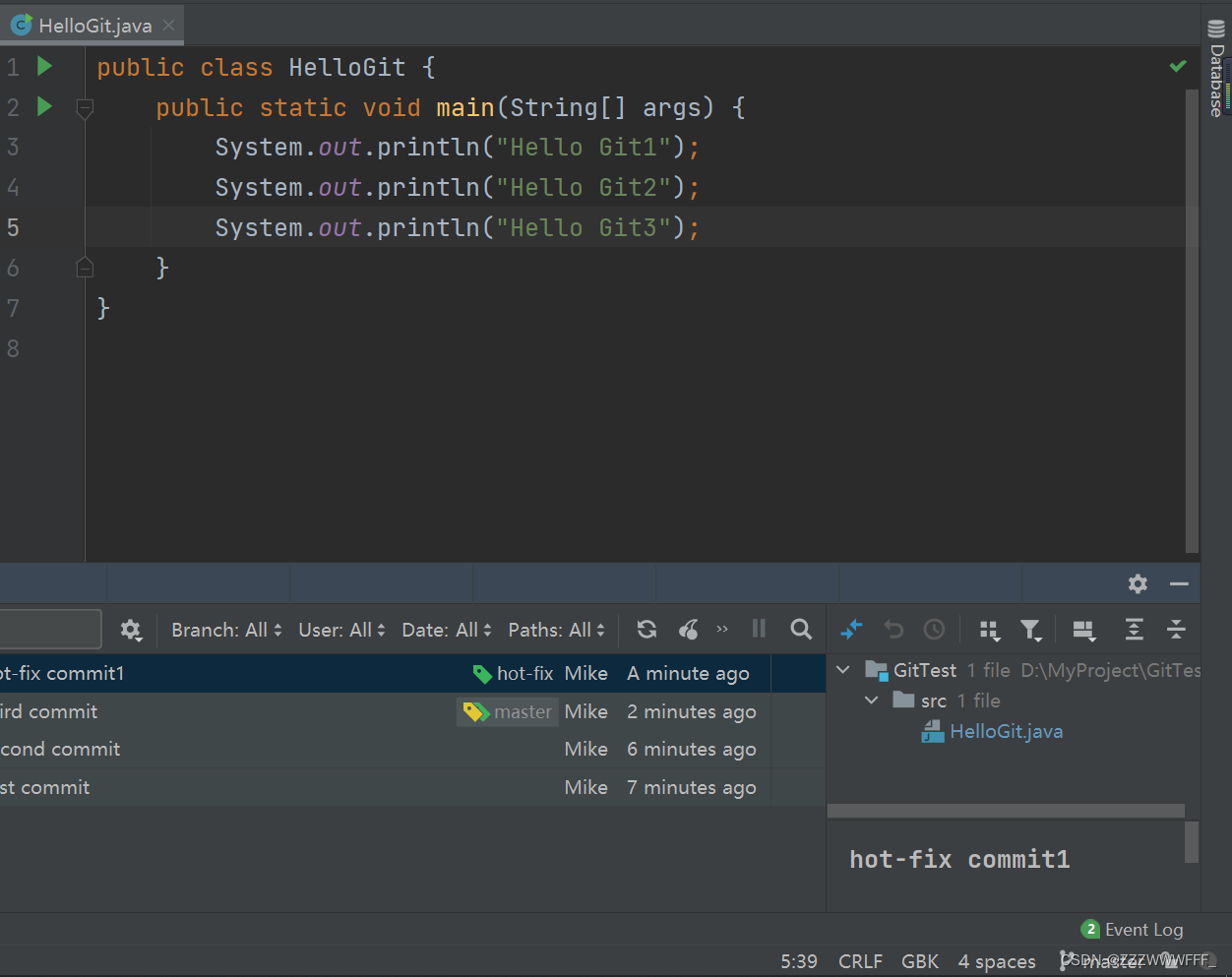
Task: Open the changes filter funnel icon
Action: click(1030, 630)
